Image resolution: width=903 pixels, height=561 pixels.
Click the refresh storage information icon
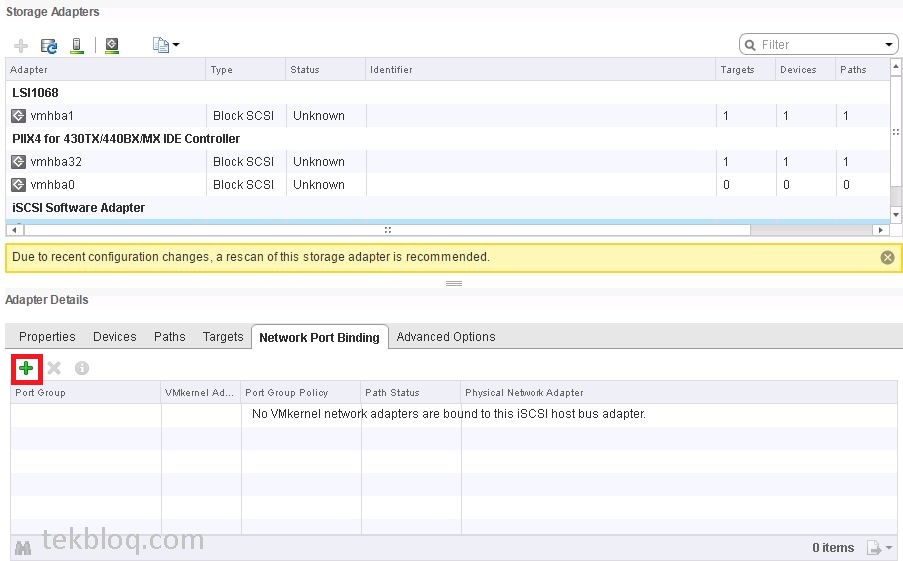(x=49, y=45)
